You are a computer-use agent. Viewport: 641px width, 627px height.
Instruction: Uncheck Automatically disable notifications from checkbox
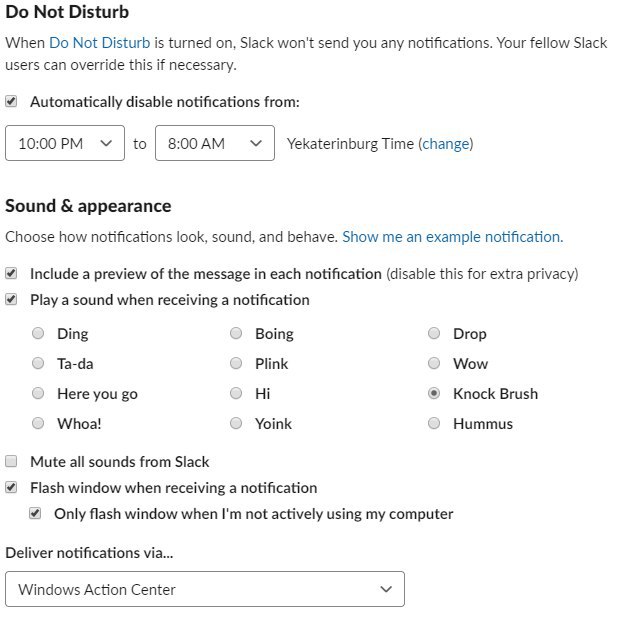11,101
